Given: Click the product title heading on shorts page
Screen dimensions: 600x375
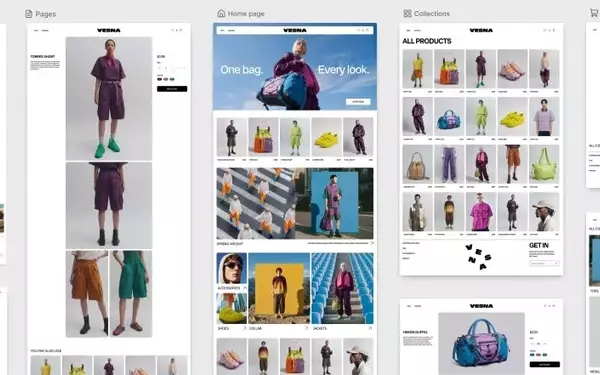Looking at the screenshot, I should [42, 57].
